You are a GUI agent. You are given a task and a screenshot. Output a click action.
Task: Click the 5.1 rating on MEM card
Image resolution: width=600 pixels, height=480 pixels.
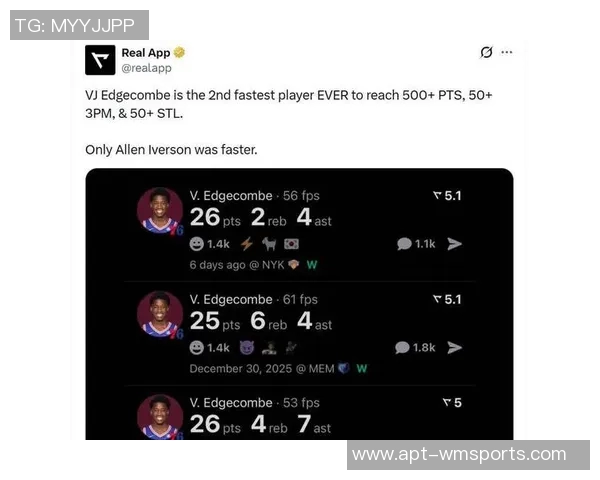coord(447,299)
